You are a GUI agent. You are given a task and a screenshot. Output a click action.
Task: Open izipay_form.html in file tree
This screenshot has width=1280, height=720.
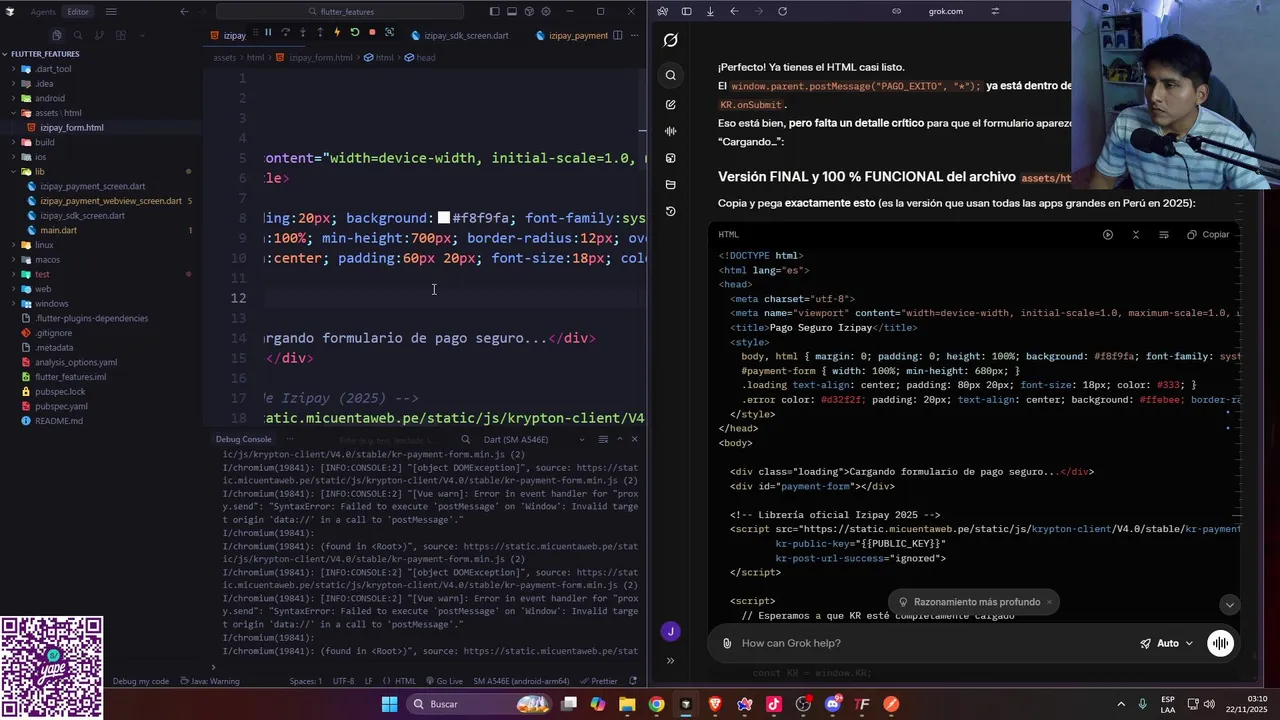[x=71, y=127]
